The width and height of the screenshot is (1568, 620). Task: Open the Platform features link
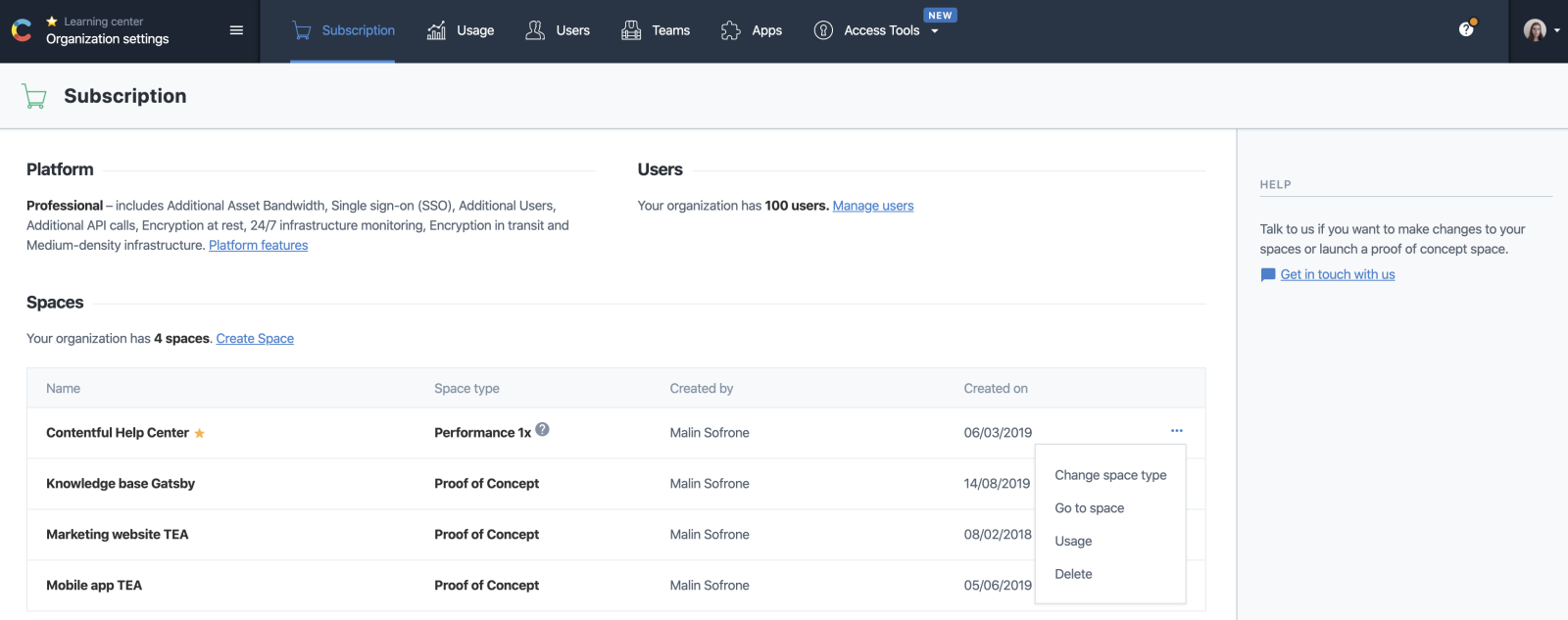(x=259, y=246)
